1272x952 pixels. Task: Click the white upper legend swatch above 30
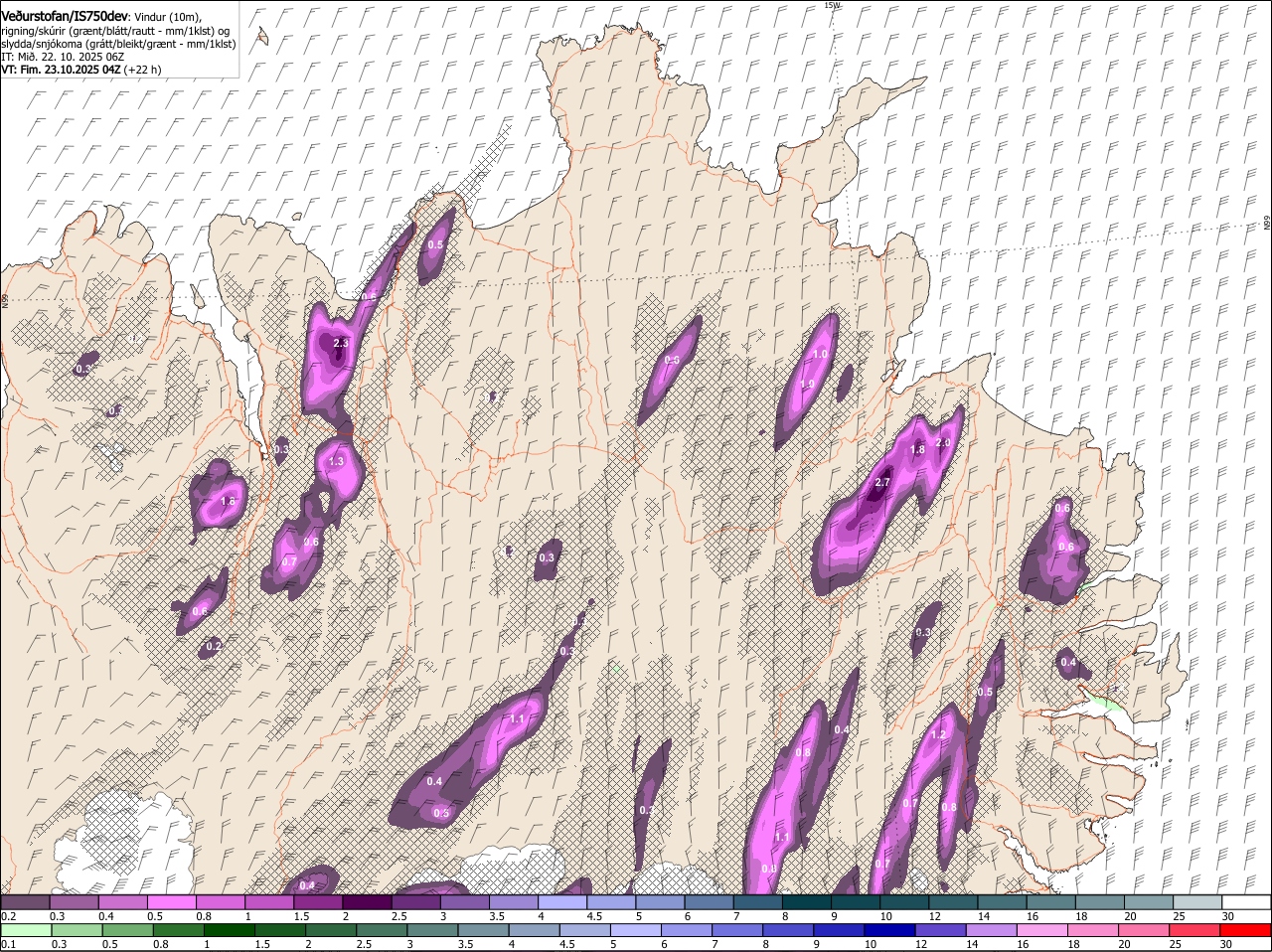pos(1246,902)
